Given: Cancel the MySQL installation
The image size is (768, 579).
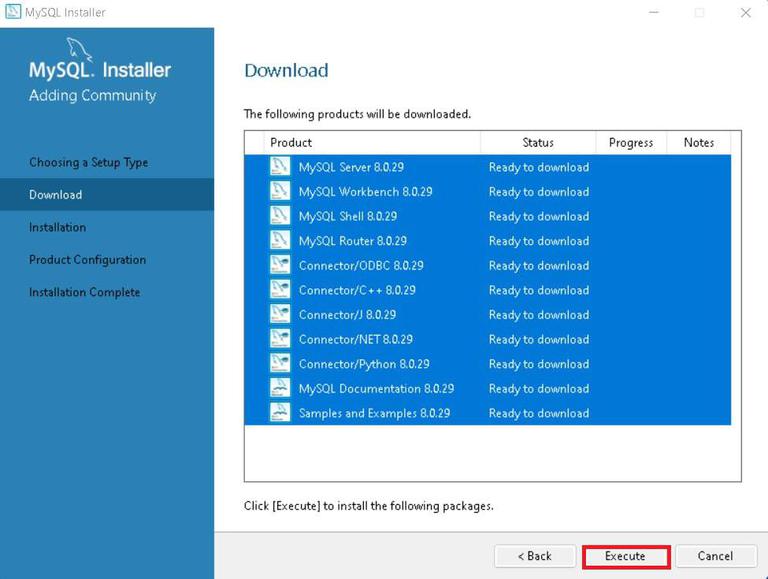Looking at the screenshot, I should (x=716, y=556).
